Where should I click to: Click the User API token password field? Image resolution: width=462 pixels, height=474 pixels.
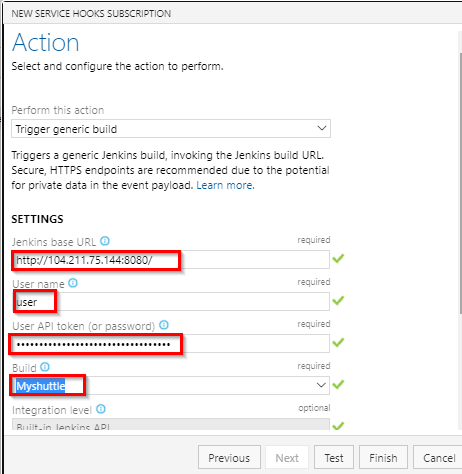(171, 344)
